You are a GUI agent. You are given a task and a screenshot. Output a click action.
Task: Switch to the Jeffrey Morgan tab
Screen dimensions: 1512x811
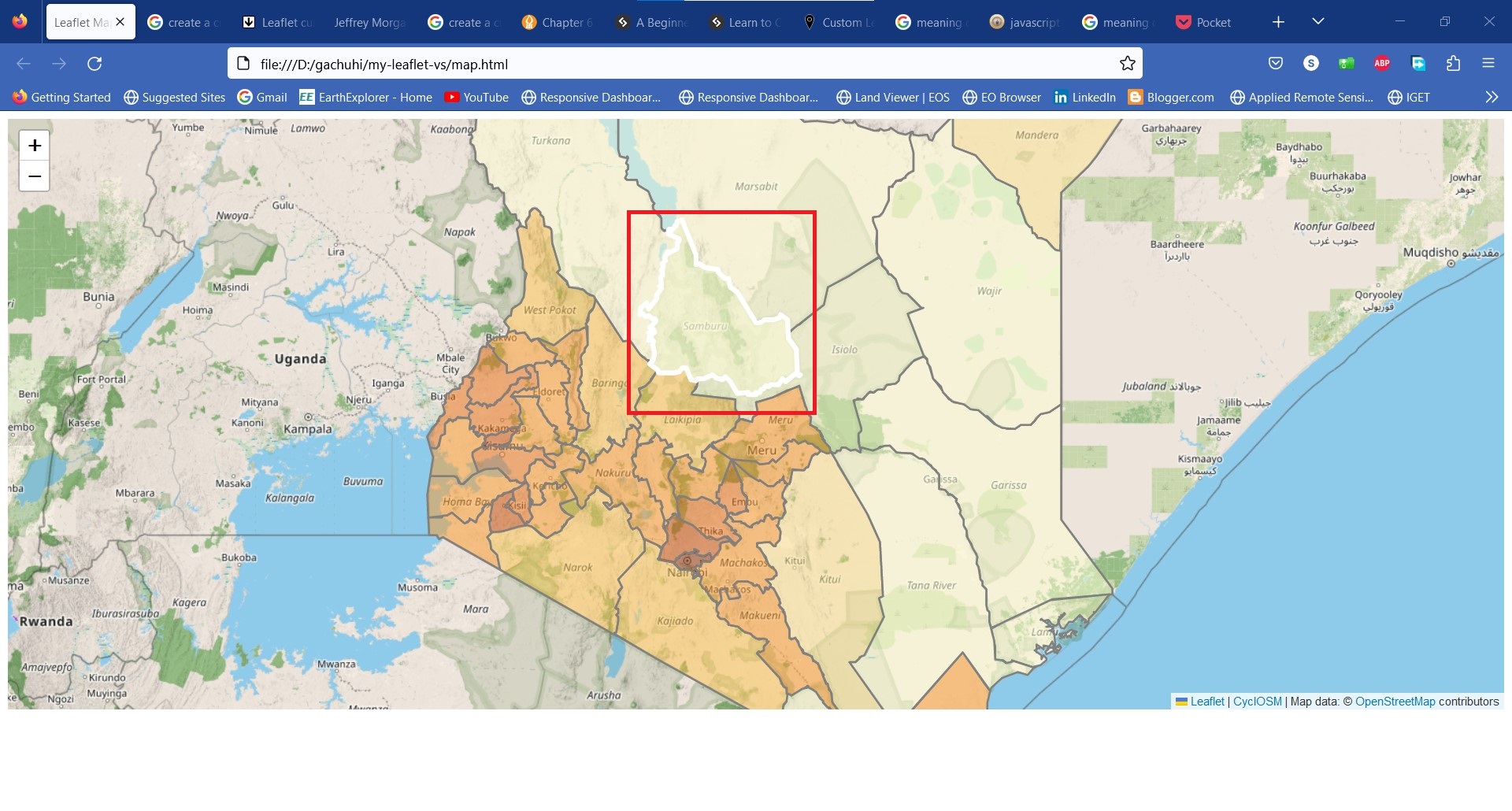(x=369, y=23)
